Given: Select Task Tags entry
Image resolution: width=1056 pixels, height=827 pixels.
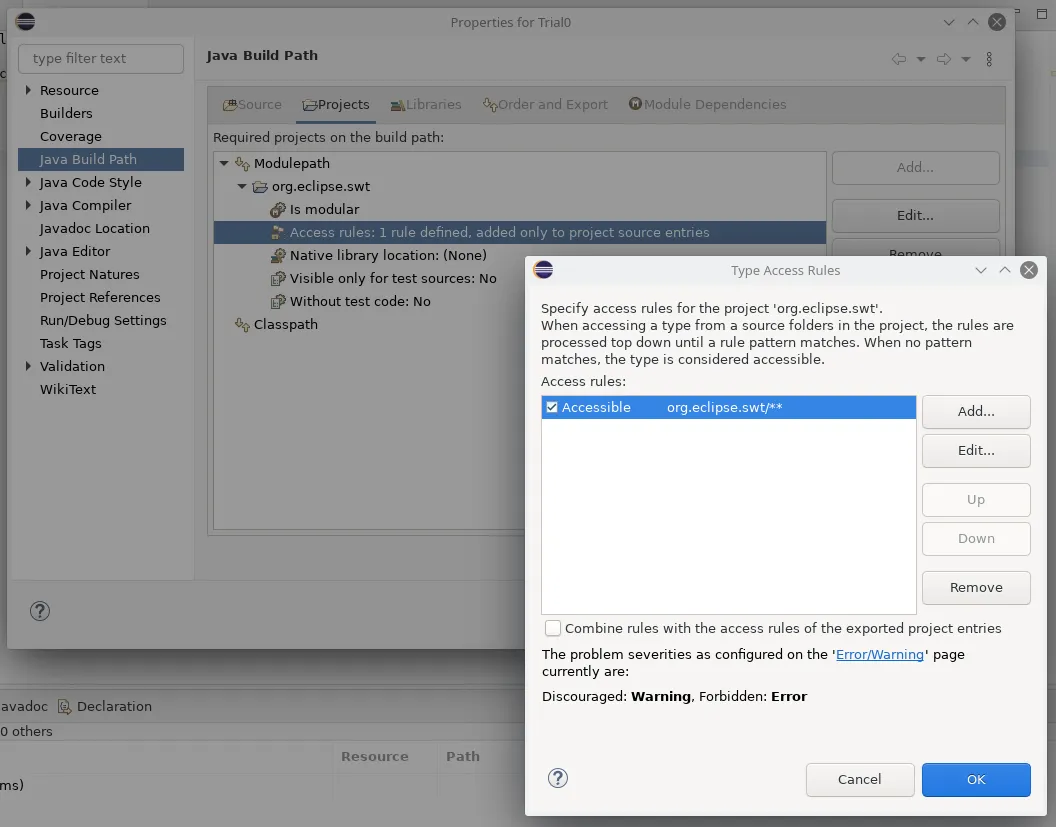Looking at the screenshot, I should point(71,343).
